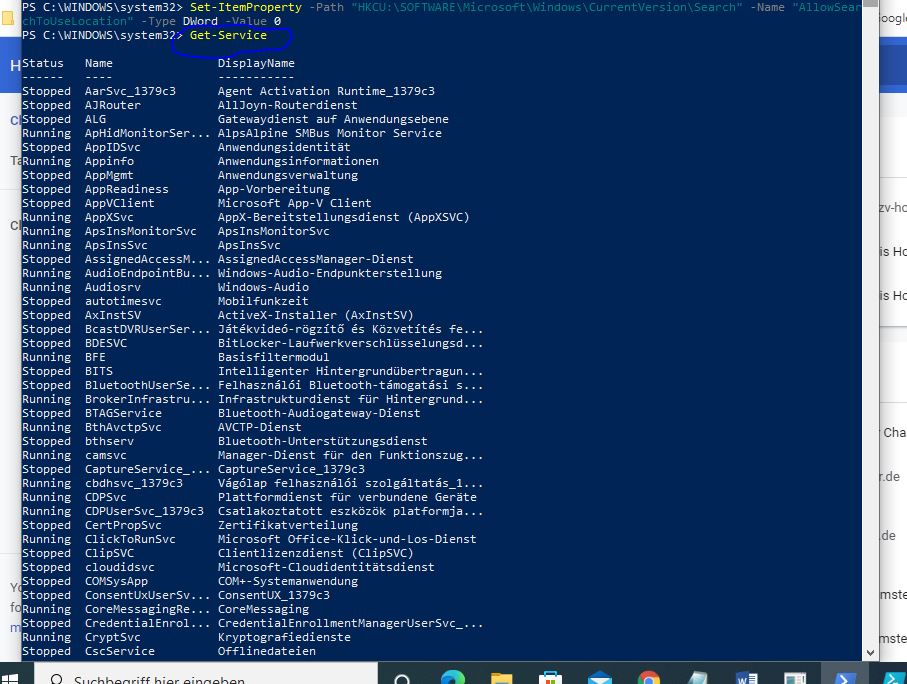Viewport: 907px width, 684px height.
Task: Click the 'Offlinedateien' display name
Action: pyautogui.click(x=267, y=651)
